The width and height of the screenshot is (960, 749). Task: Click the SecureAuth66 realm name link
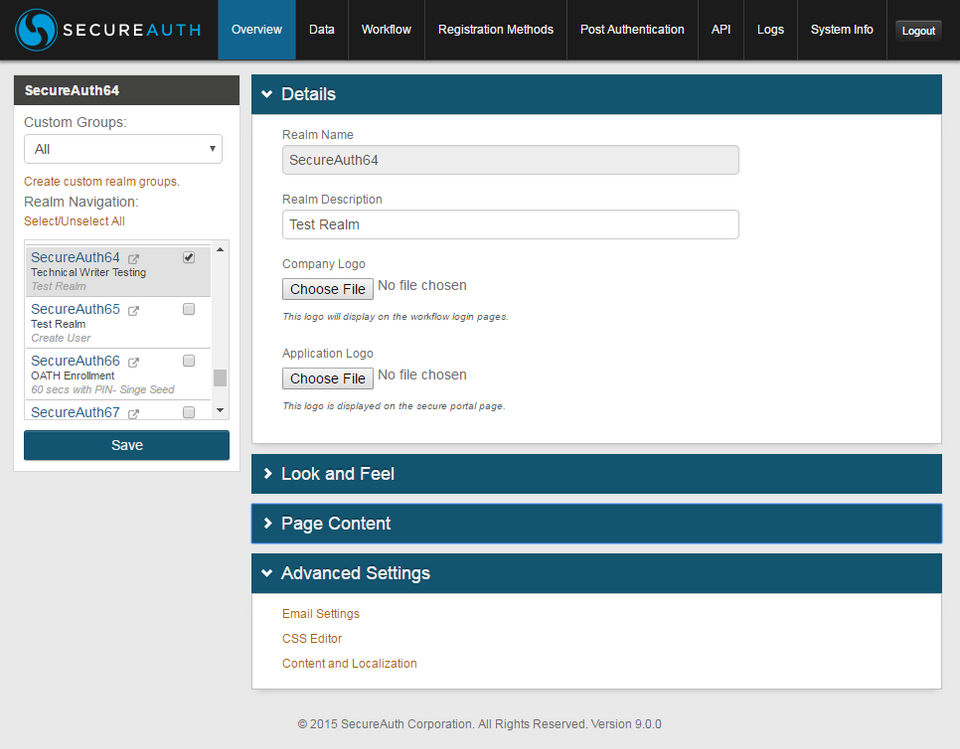[x=75, y=361]
